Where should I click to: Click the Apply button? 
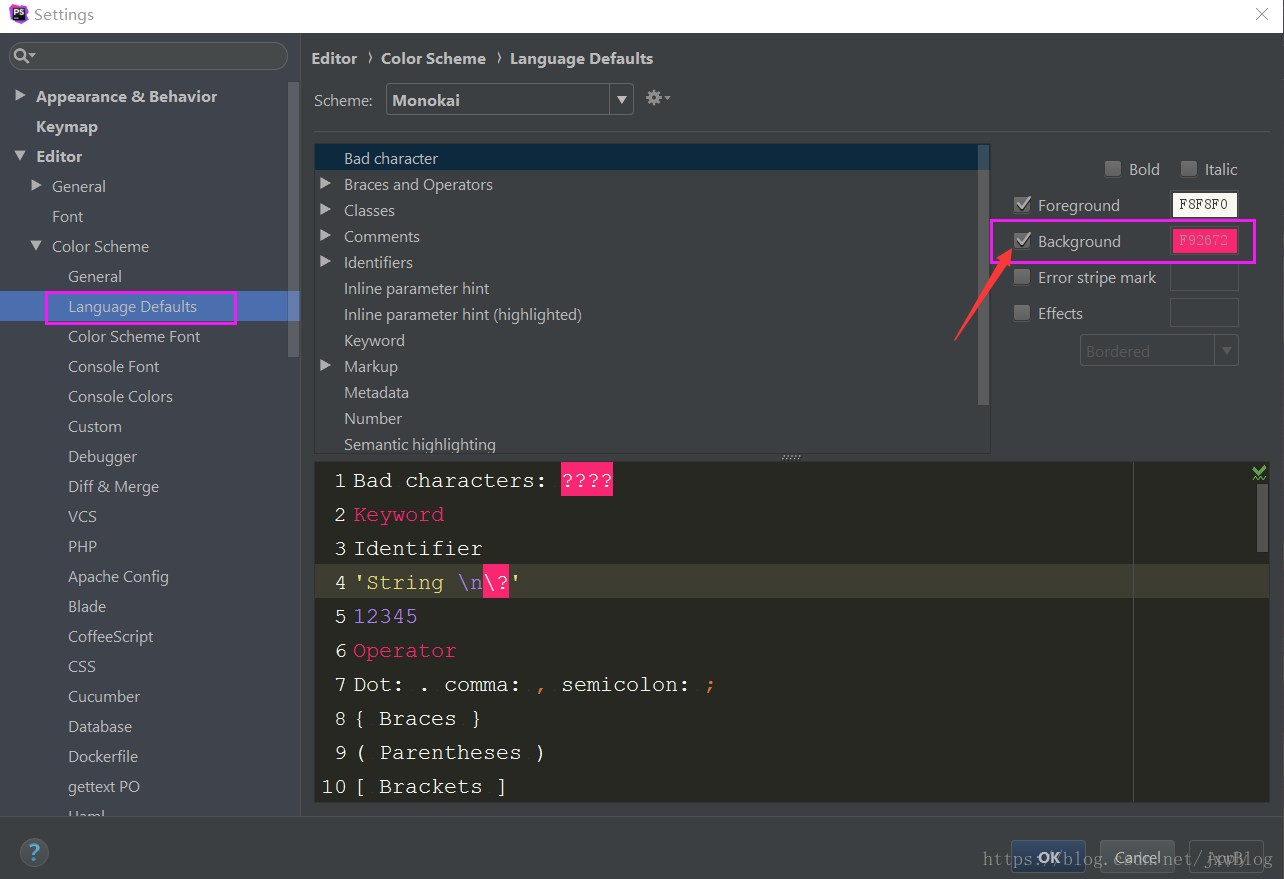click(x=1226, y=857)
